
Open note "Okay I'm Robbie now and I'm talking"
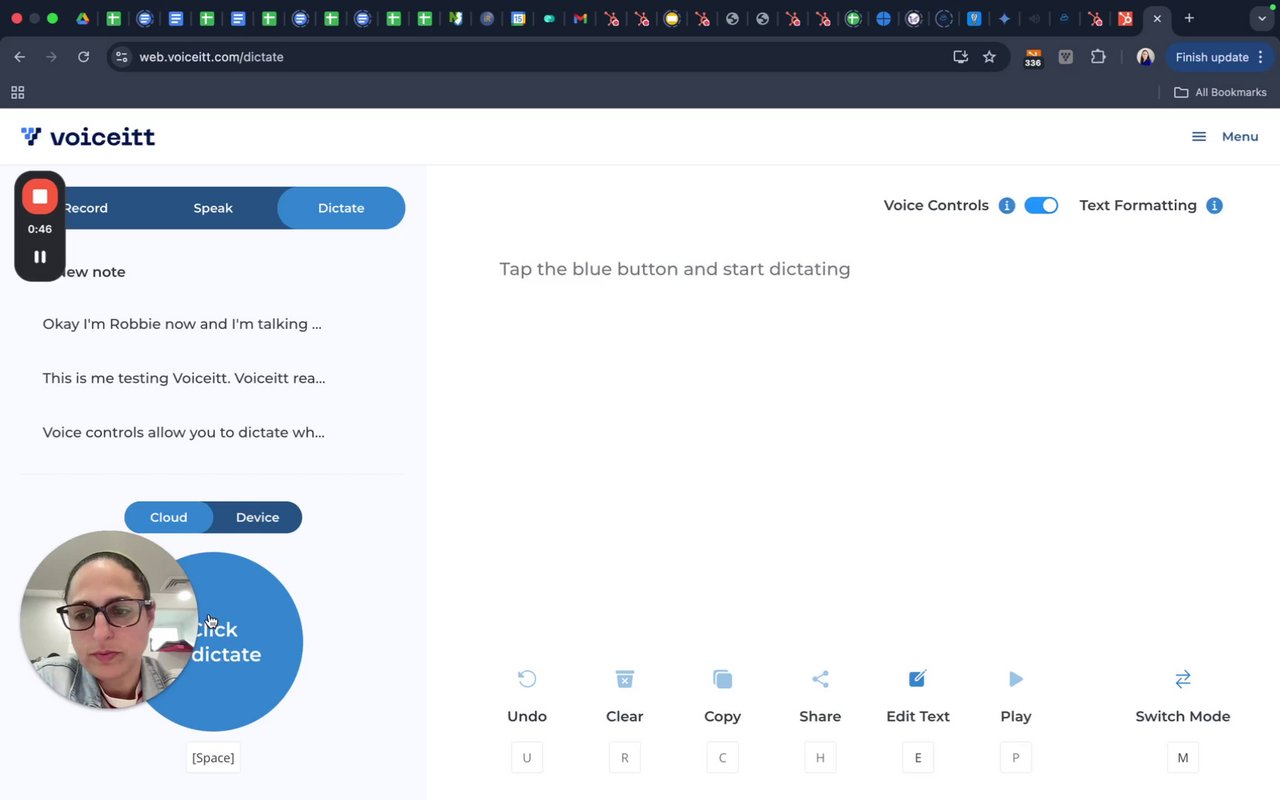pos(182,324)
